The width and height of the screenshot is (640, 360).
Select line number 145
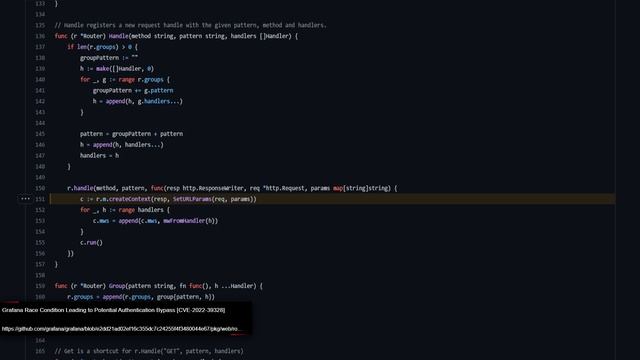tap(40, 134)
